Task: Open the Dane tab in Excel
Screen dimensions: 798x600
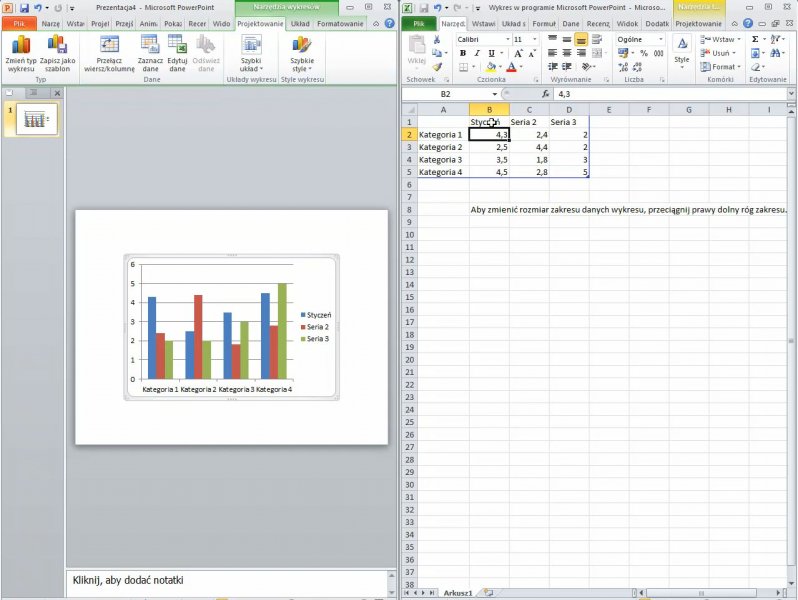Action: point(571,22)
